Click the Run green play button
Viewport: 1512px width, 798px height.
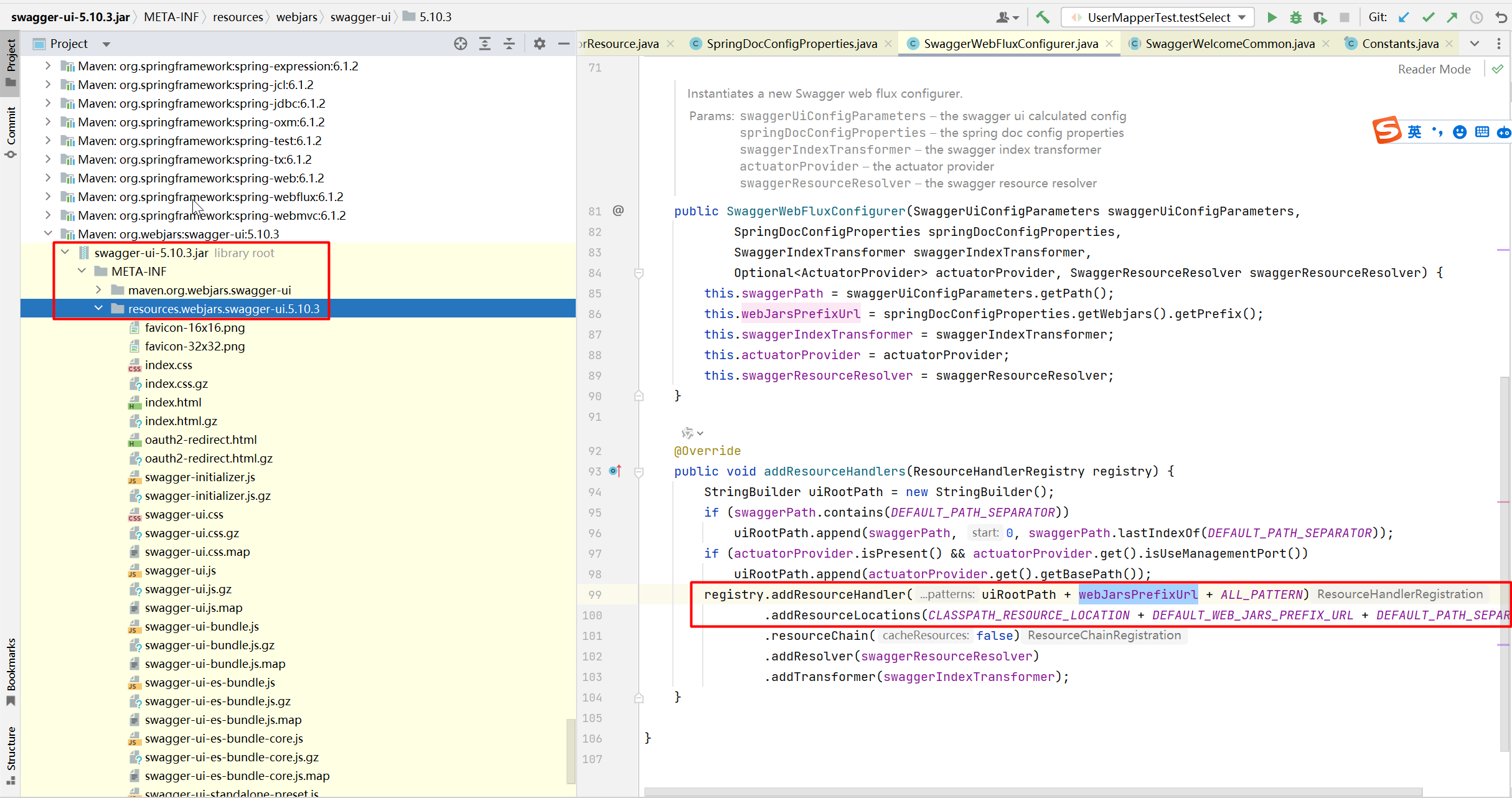pos(1272,17)
